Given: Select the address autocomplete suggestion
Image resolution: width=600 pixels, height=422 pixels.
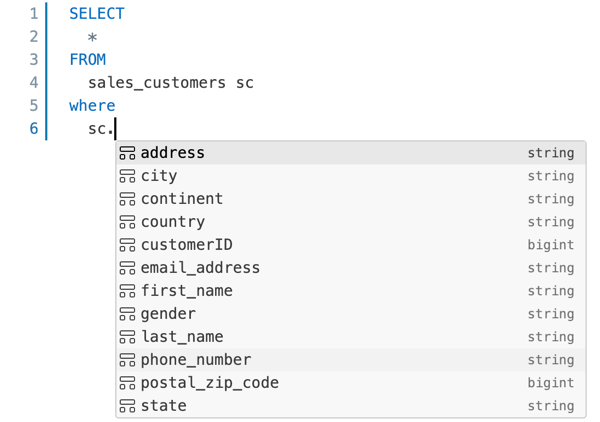Looking at the screenshot, I should [172, 153].
